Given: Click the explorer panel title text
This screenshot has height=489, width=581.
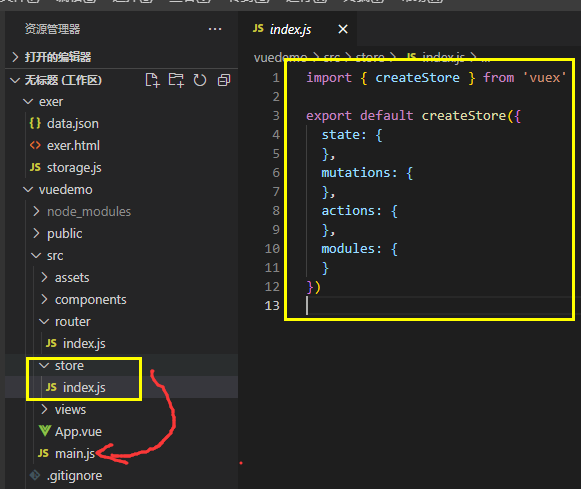Looking at the screenshot, I should 52,29.
